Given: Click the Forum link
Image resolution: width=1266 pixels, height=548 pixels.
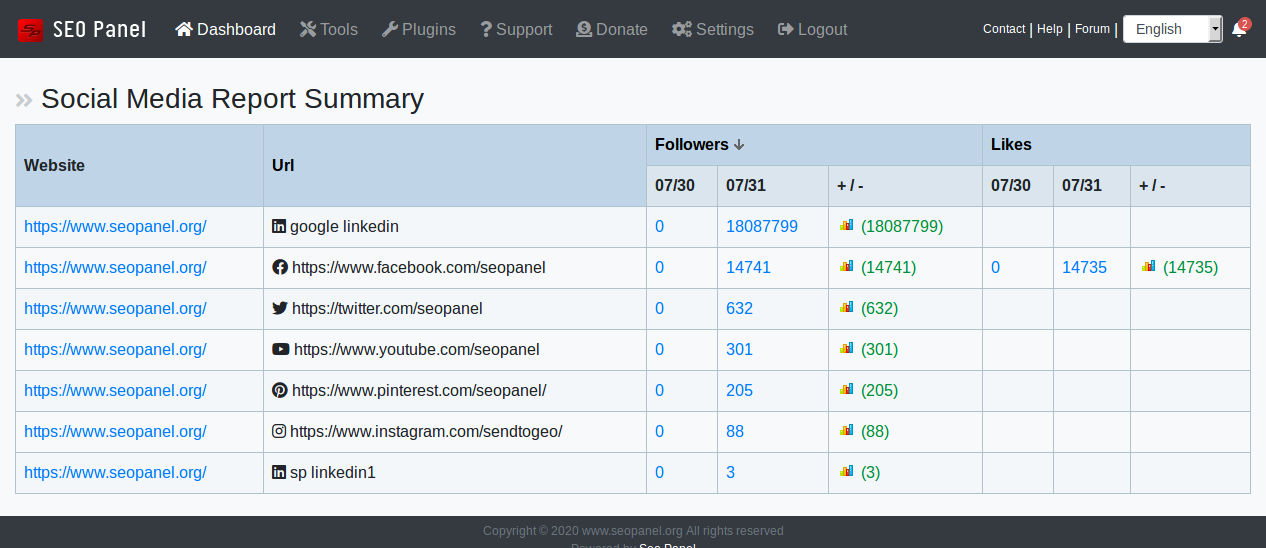Looking at the screenshot, I should point(1092,29).
